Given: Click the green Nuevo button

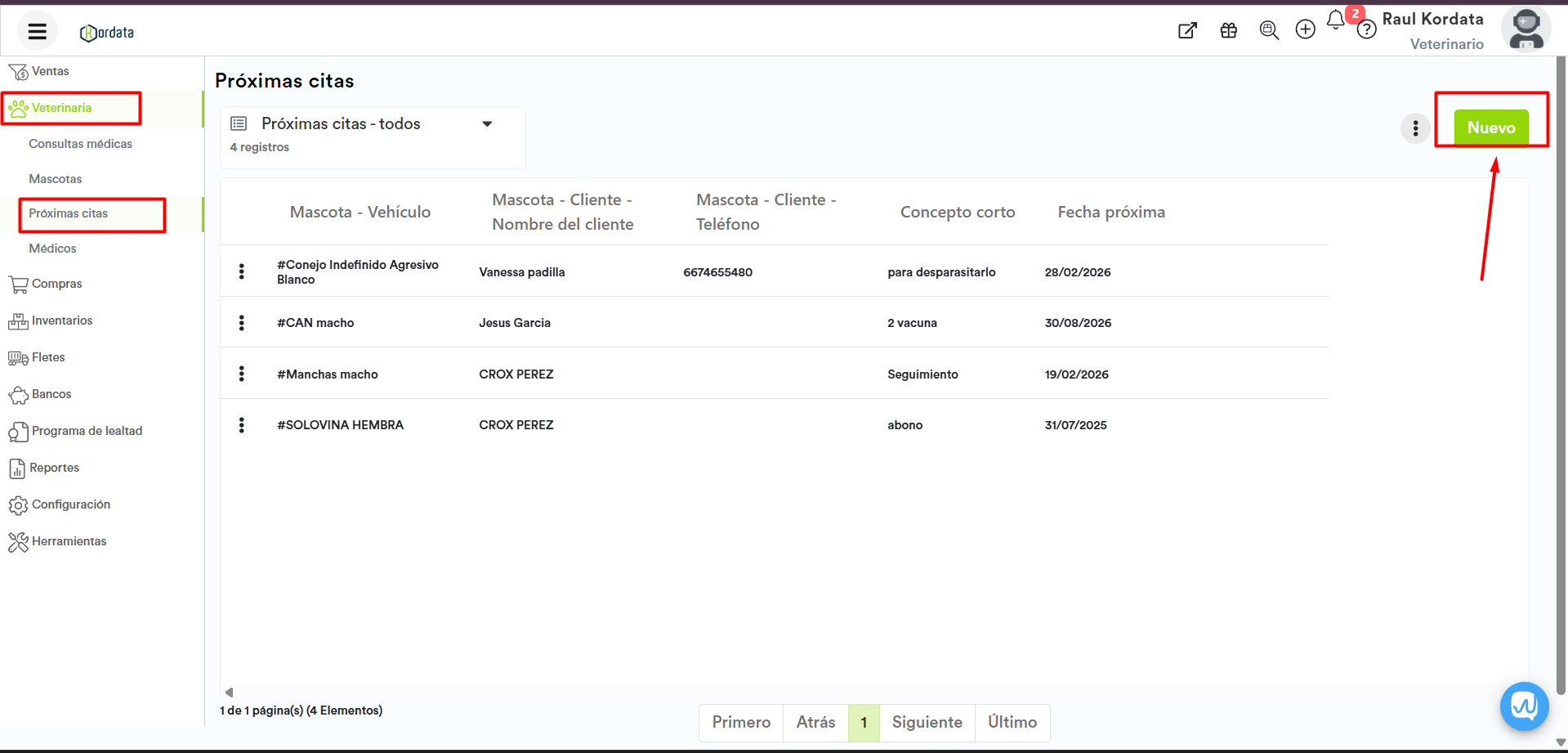Looking at the screenshot, I should point(1490,128).
